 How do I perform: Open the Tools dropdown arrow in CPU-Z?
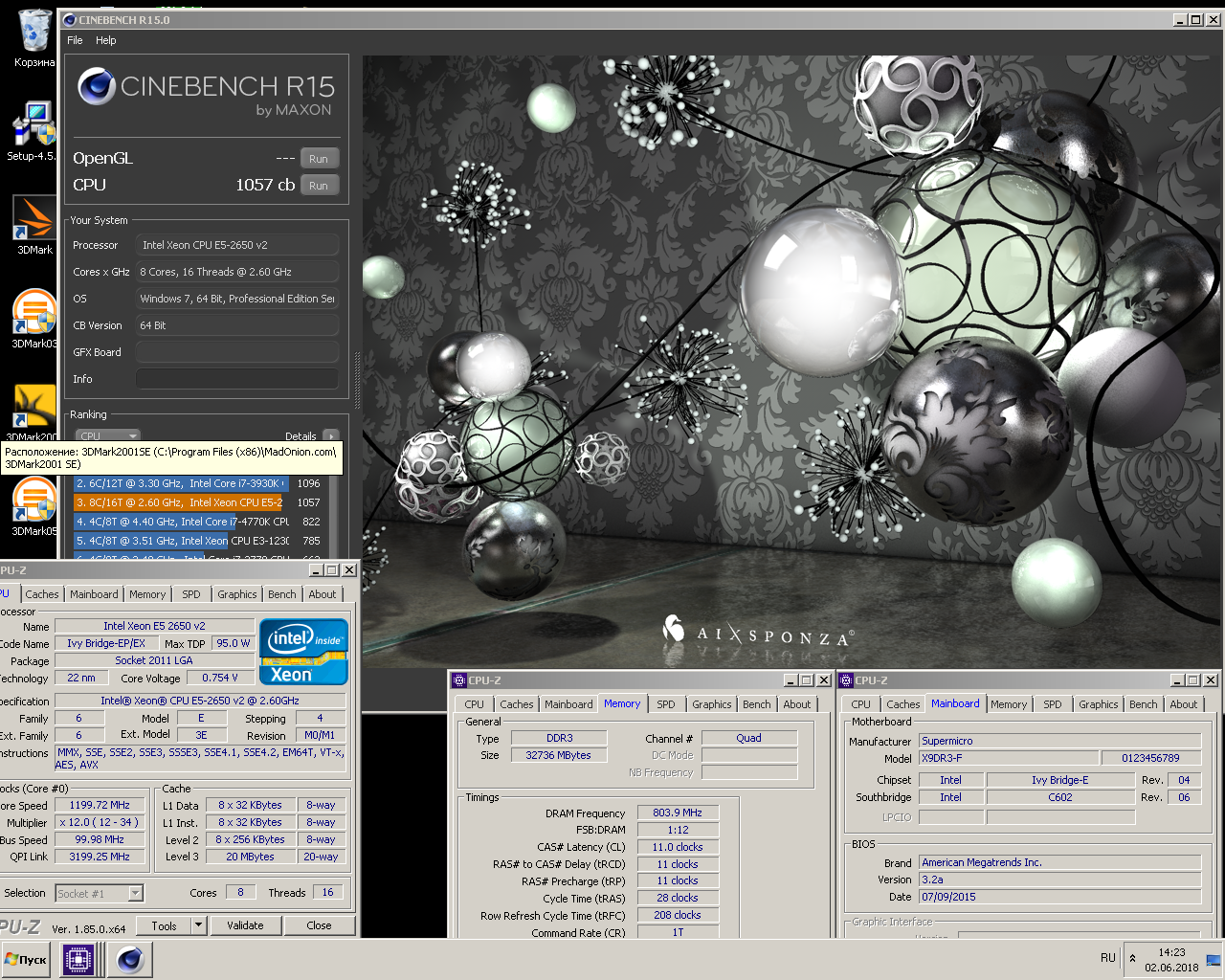[198, 925]
